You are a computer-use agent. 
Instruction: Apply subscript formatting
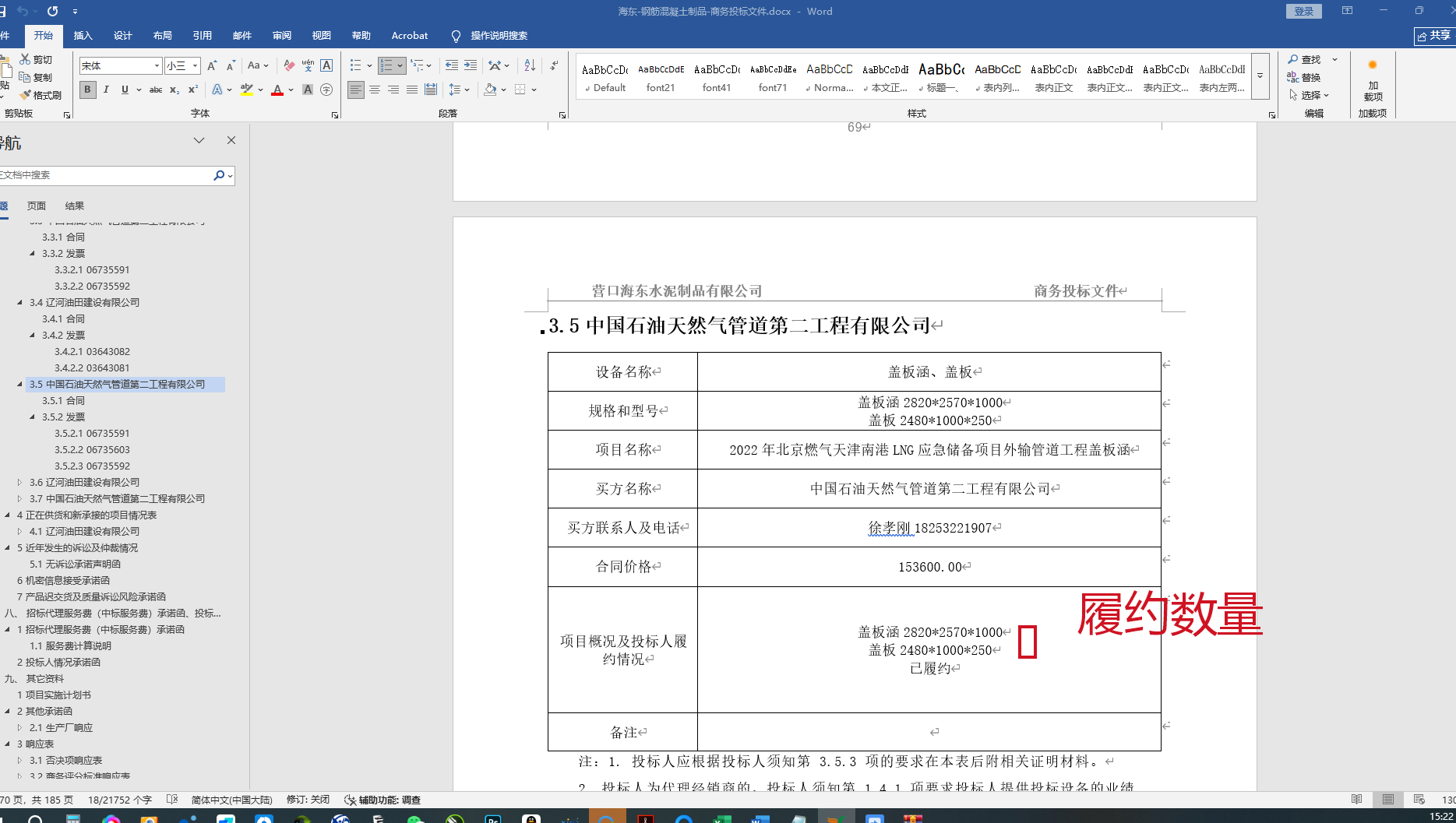tap(175, 90)
